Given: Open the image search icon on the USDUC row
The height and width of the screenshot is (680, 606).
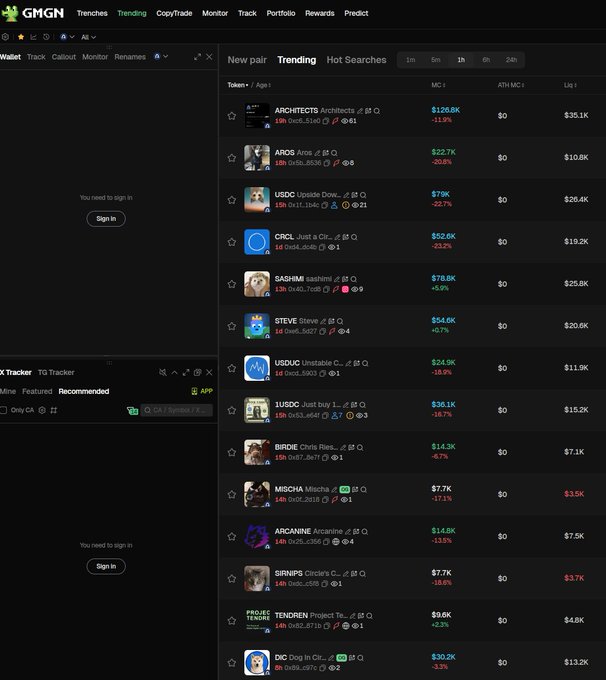Looking at the screenshot, I should pyautogui.click(x=357, y=363).
